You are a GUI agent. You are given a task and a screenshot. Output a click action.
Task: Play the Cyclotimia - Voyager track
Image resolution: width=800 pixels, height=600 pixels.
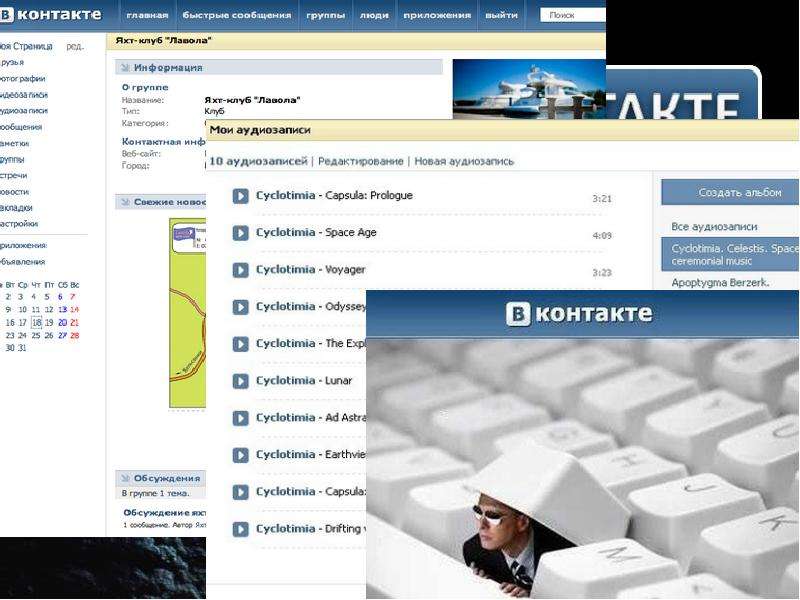[240, 270]
